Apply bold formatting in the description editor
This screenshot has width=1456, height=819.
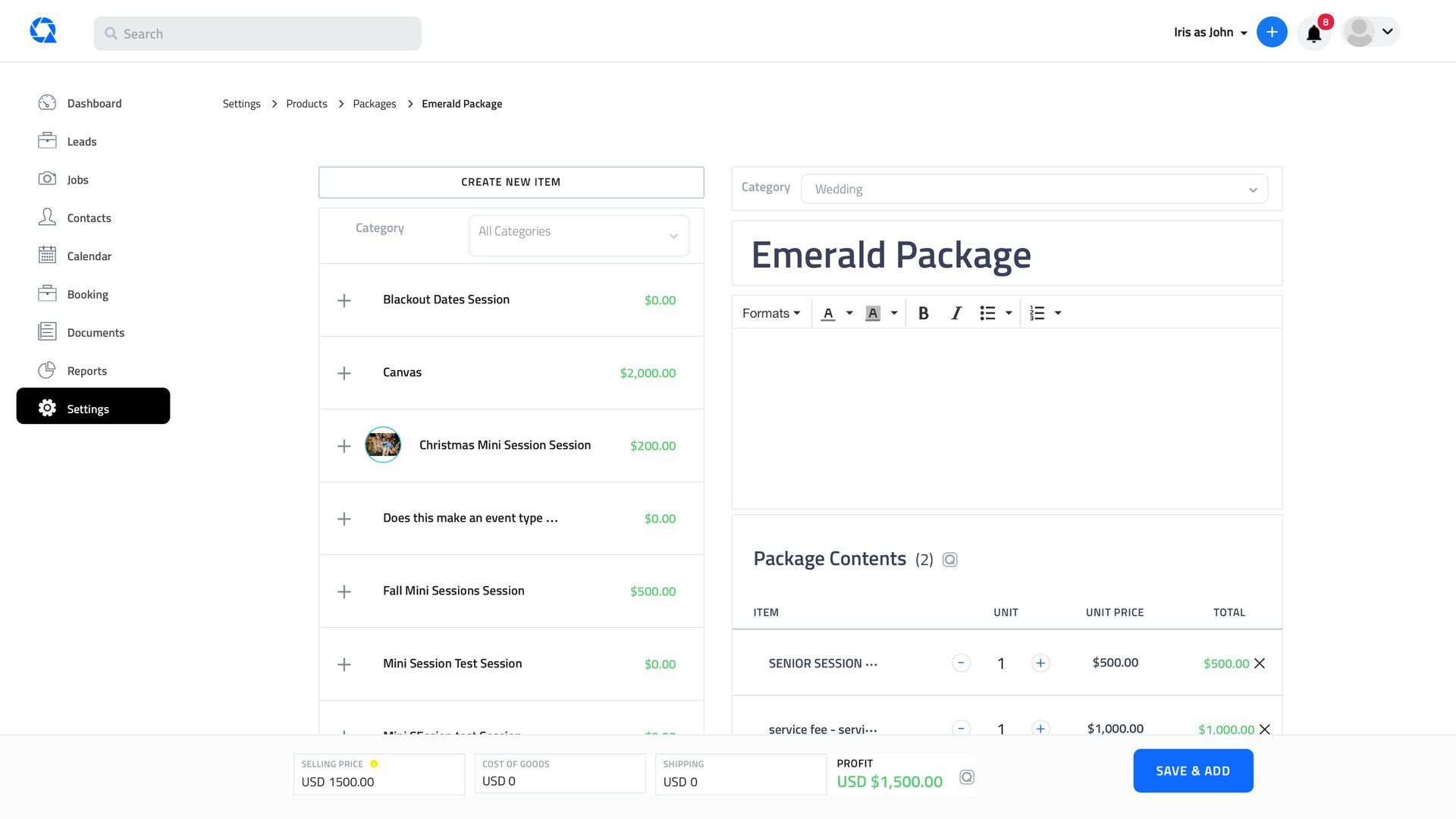tap(924, 312)
